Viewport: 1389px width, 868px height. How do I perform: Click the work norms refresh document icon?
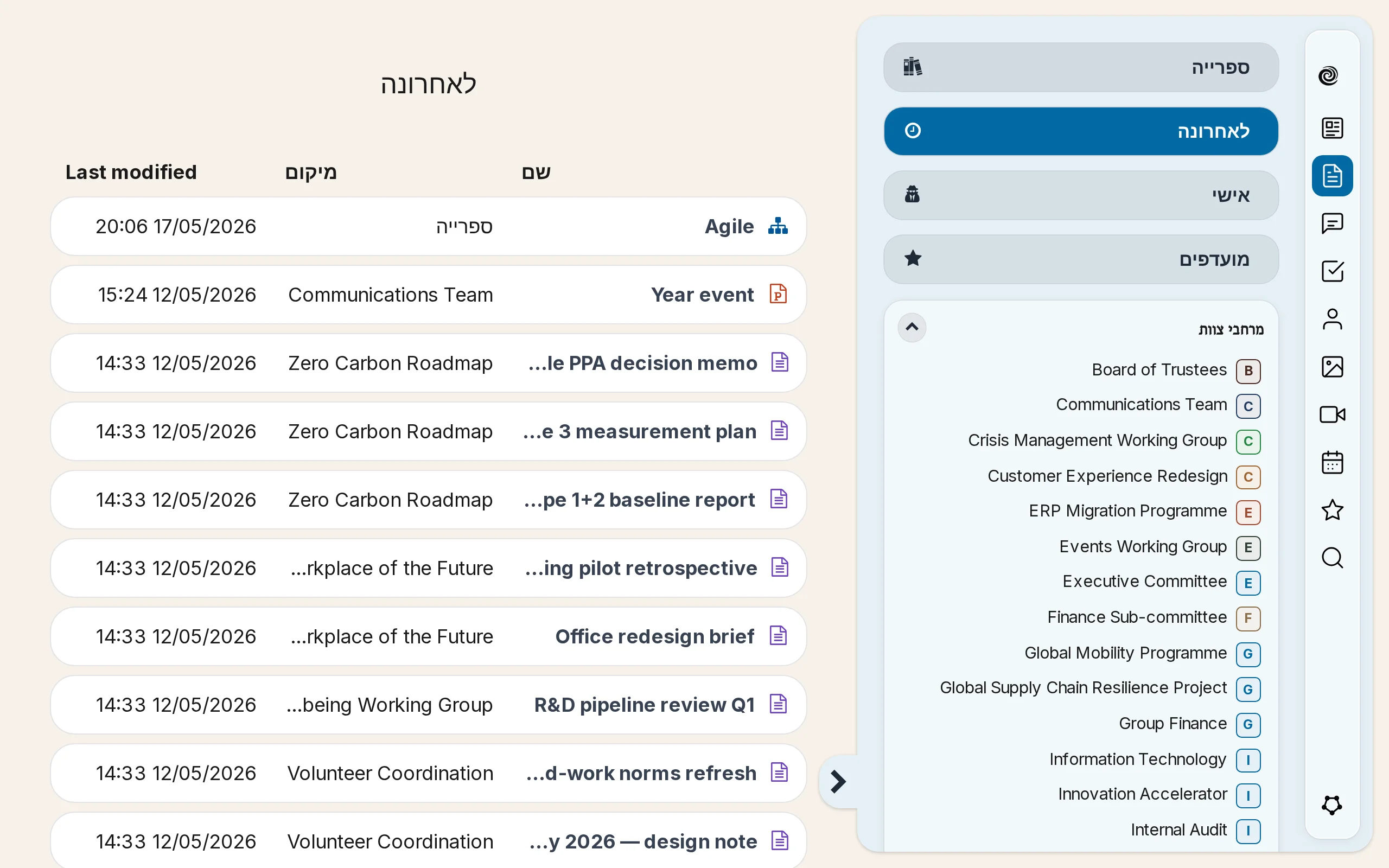pos(780,772)
